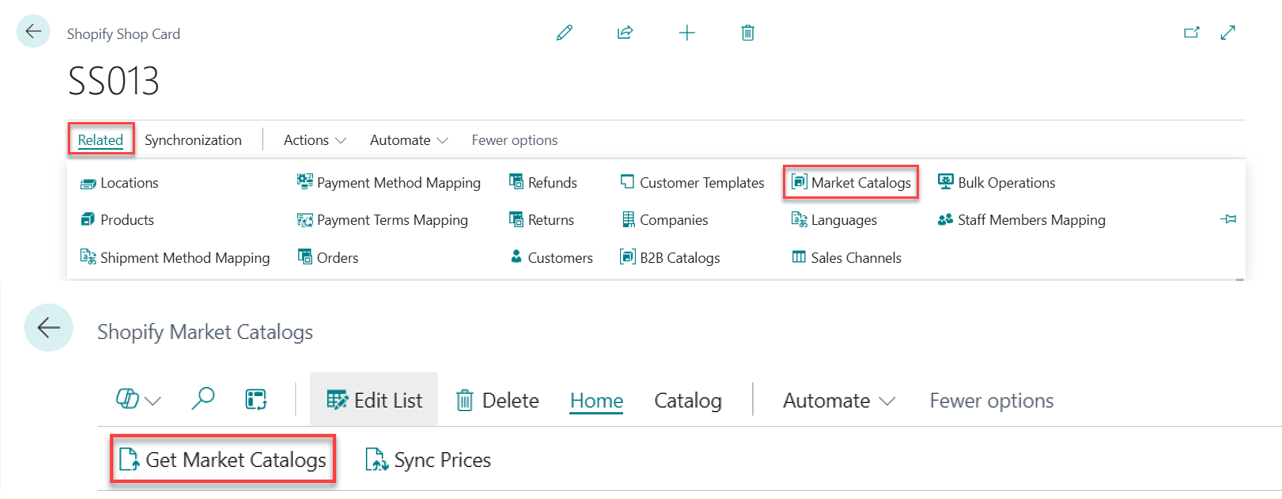Toggle Edit List mode
This screenshot has width=1282, height=499.
(375, 401)
